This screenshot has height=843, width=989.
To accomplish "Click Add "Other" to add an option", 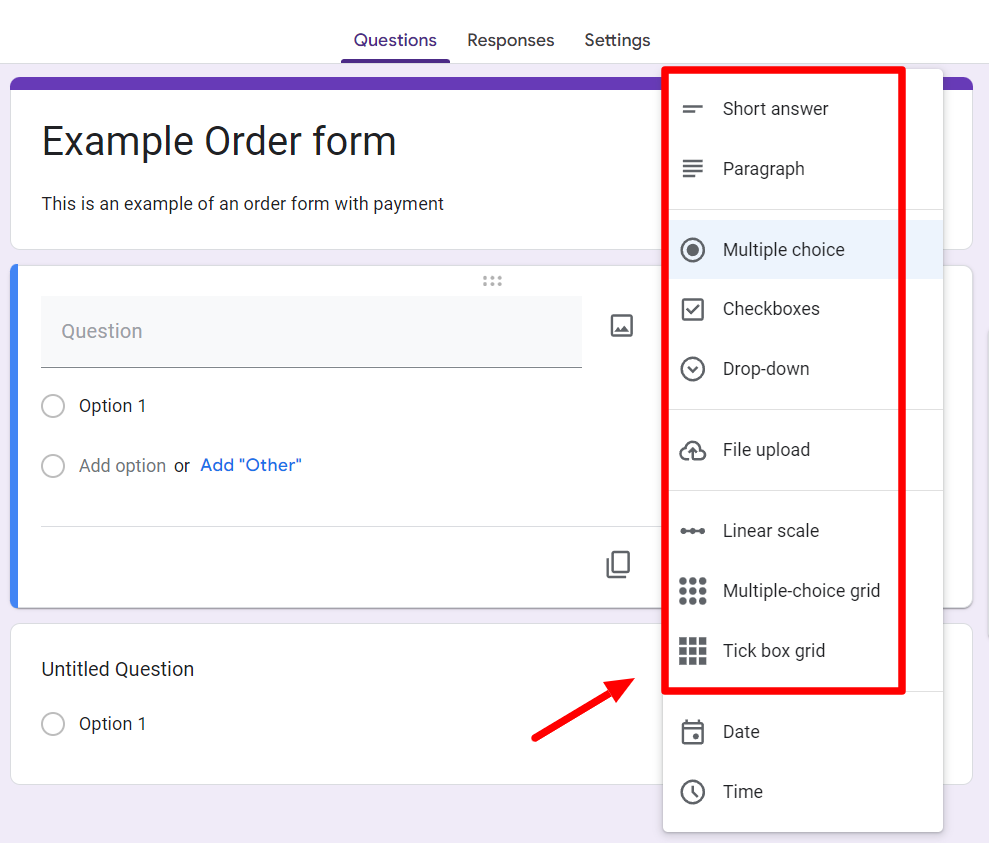I will click(250, 465).
